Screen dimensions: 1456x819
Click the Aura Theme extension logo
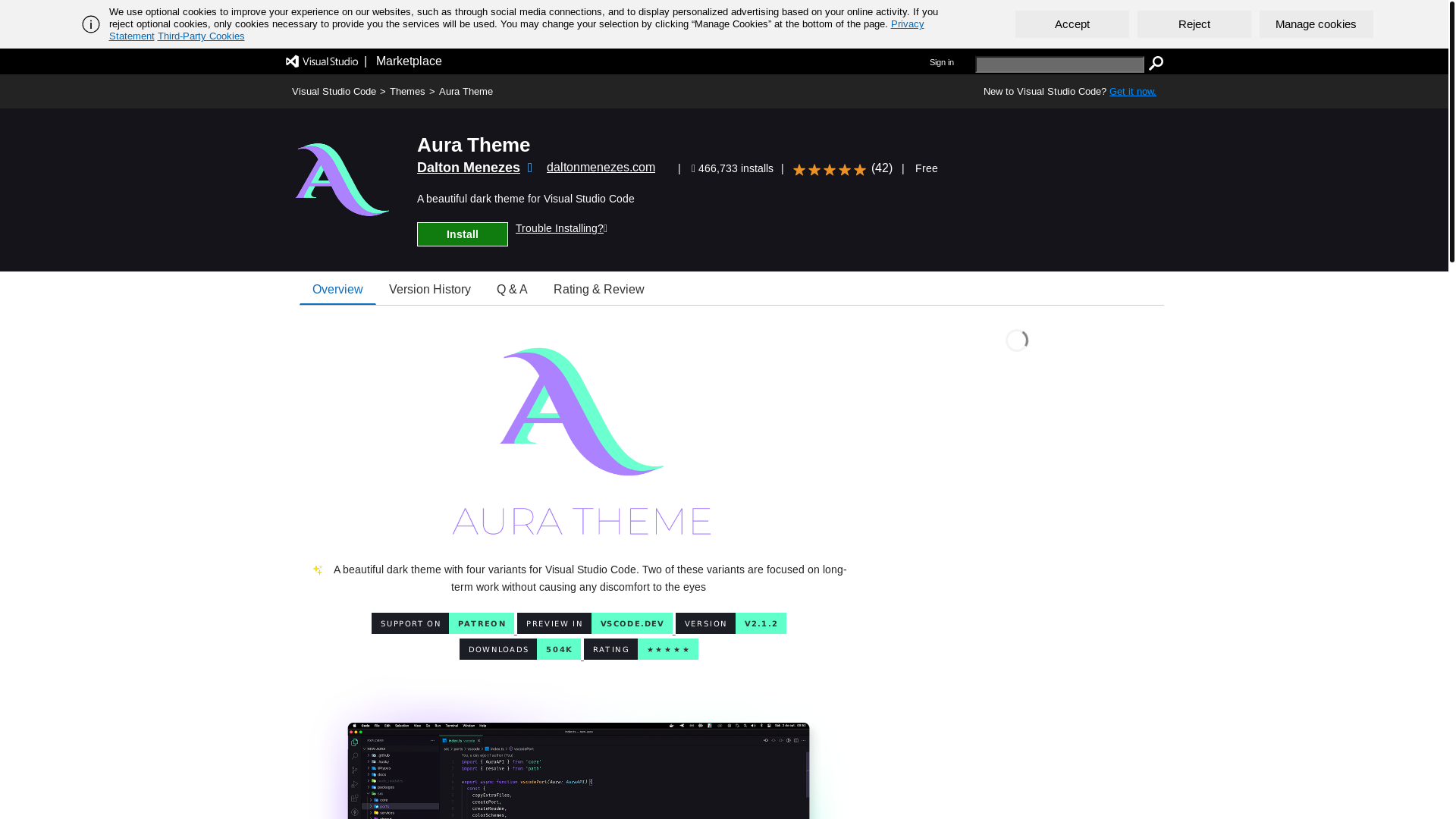(x=342, y=180)
